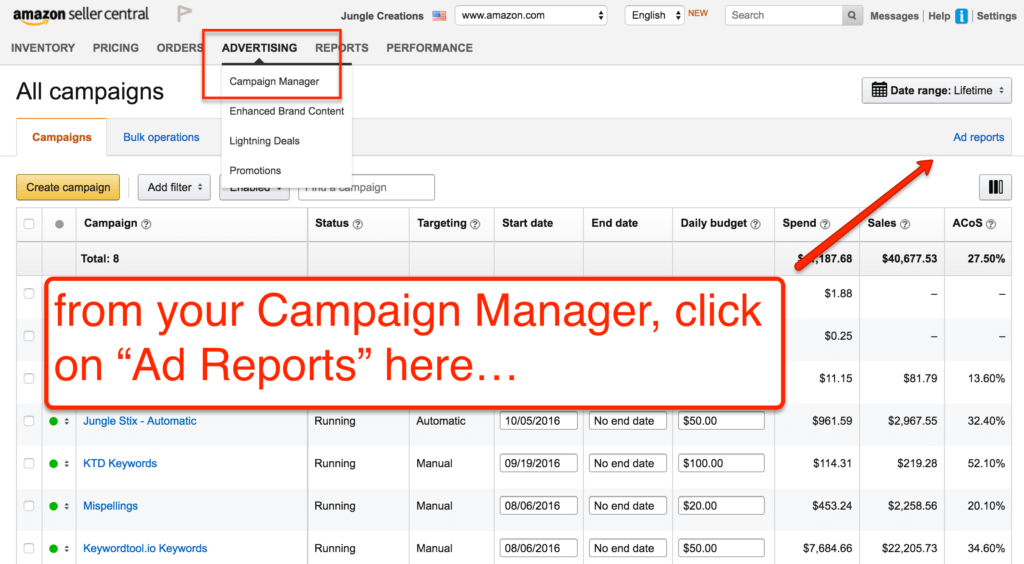Viewport: 1024px width, 564px height.
Task: Open the column chooser icon button
Action: coord(995,187)
